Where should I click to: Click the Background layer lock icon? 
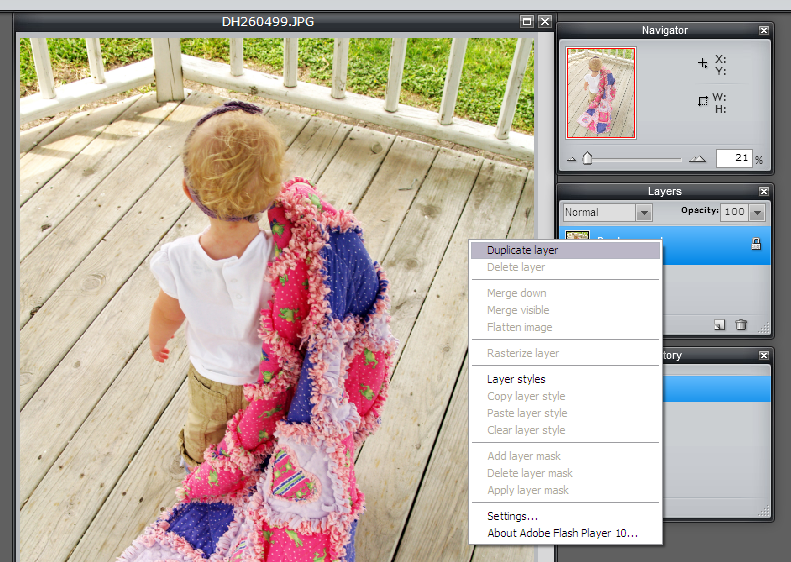[x=756, y=244]
